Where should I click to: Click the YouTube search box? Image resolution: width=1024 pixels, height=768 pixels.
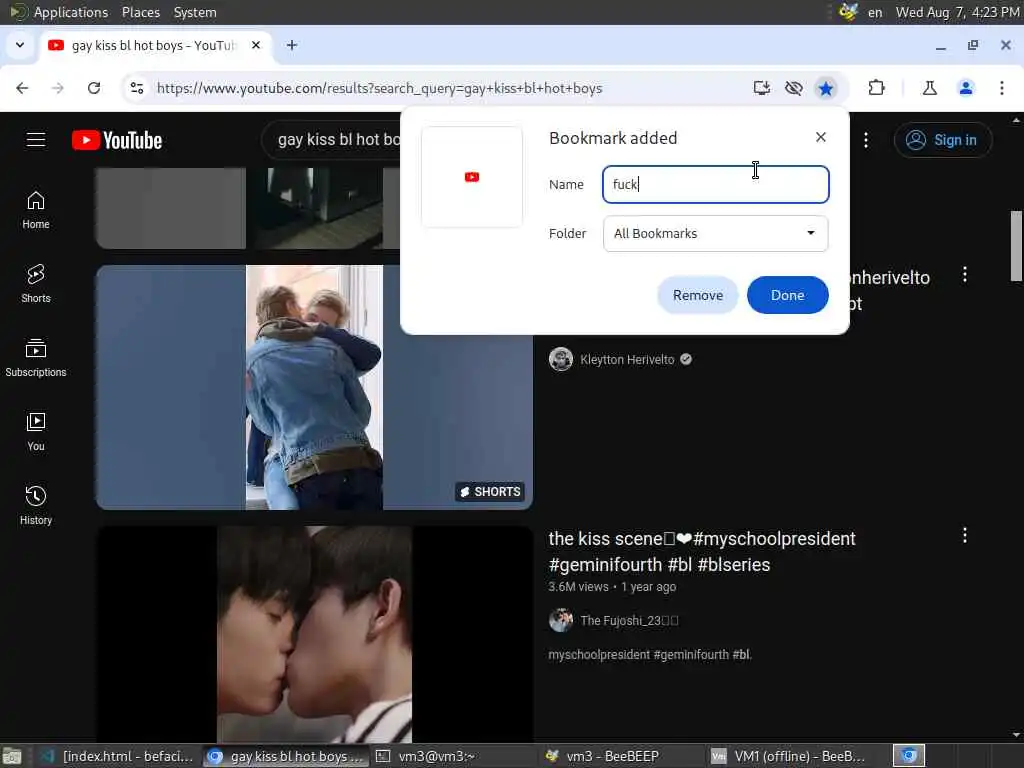coord(333,140)
